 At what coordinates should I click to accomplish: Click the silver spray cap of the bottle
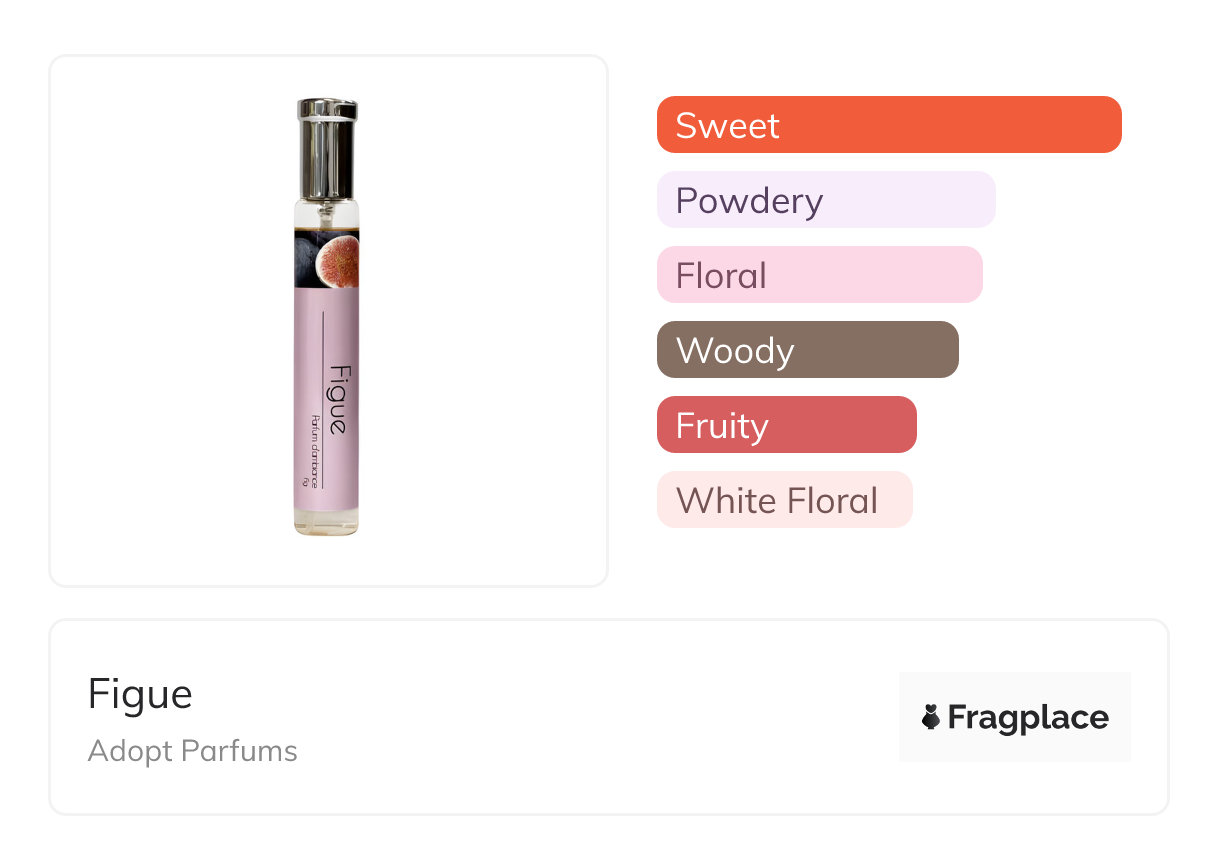[327, 147]
